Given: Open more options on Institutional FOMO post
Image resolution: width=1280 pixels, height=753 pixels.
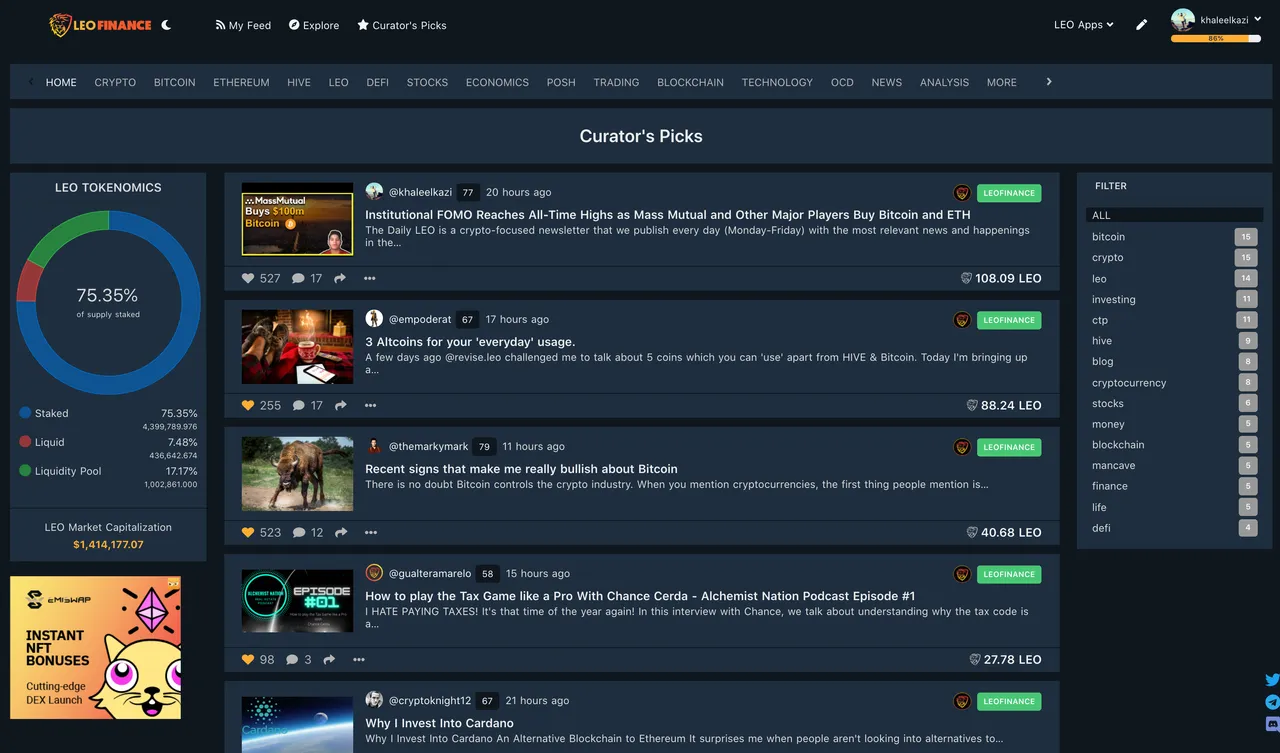Looking at the screenshot, I should [370, 278].
